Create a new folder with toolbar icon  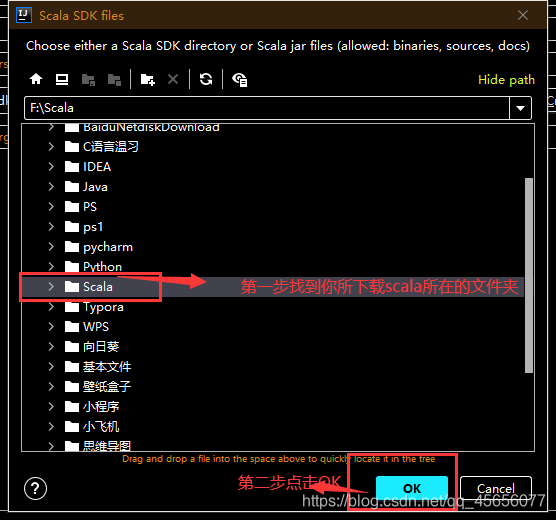coord(148,79)
